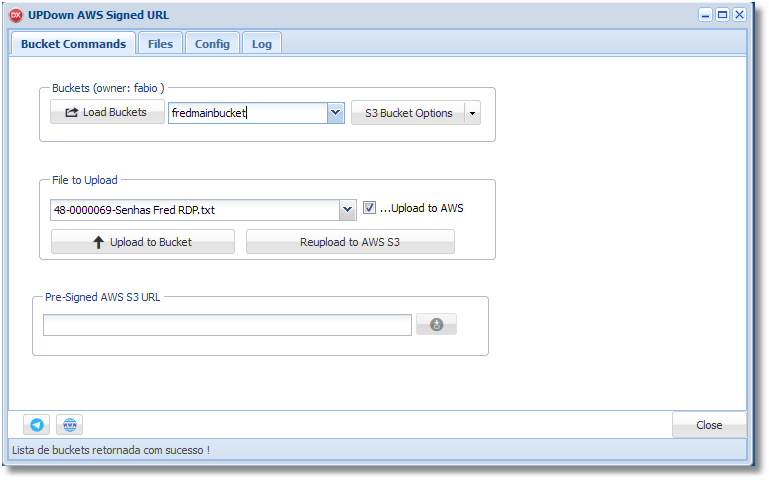Expand the bucket name combo box arrow
This screenshot has width=769, height=480.
coord(335,113)
